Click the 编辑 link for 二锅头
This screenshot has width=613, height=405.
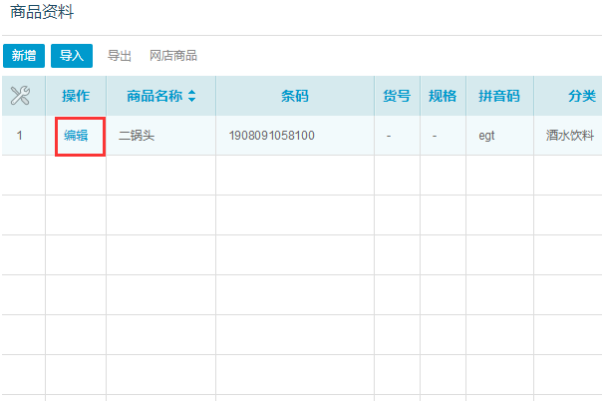click(77, 135)
